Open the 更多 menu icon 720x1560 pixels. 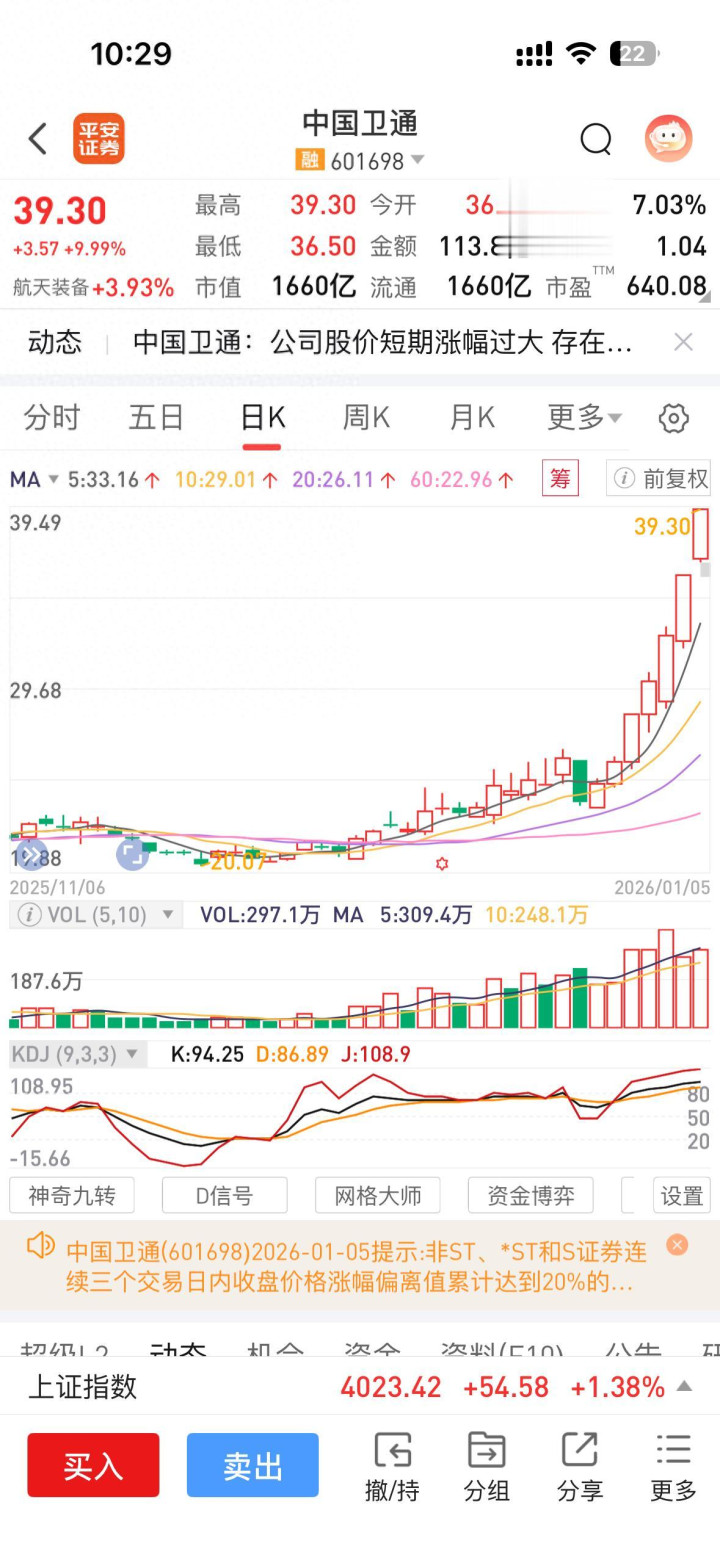pyautogui.click(x=673, y=1466)
